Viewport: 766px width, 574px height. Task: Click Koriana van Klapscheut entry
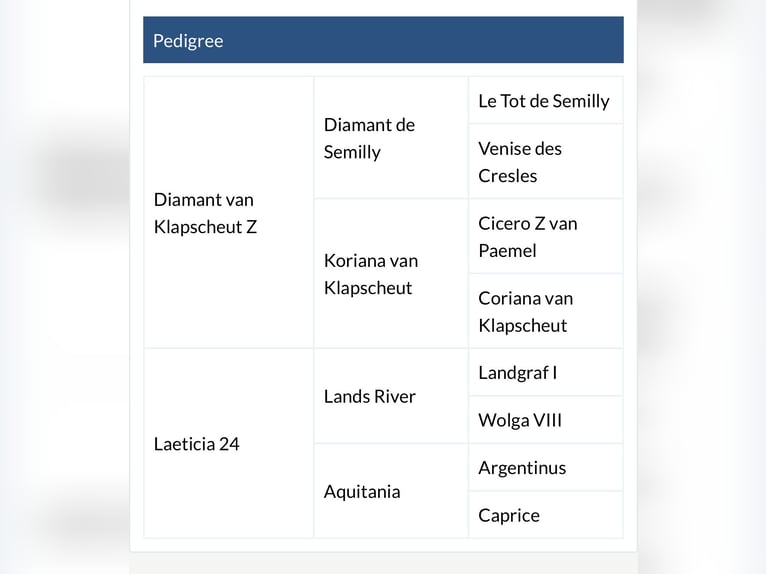coord(371,274)
